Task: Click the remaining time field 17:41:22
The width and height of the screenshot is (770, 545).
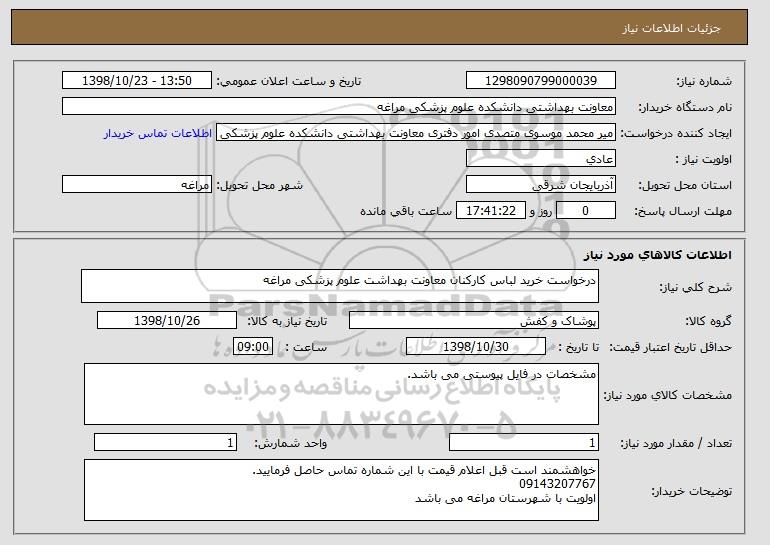Action: tap(491, 211)
